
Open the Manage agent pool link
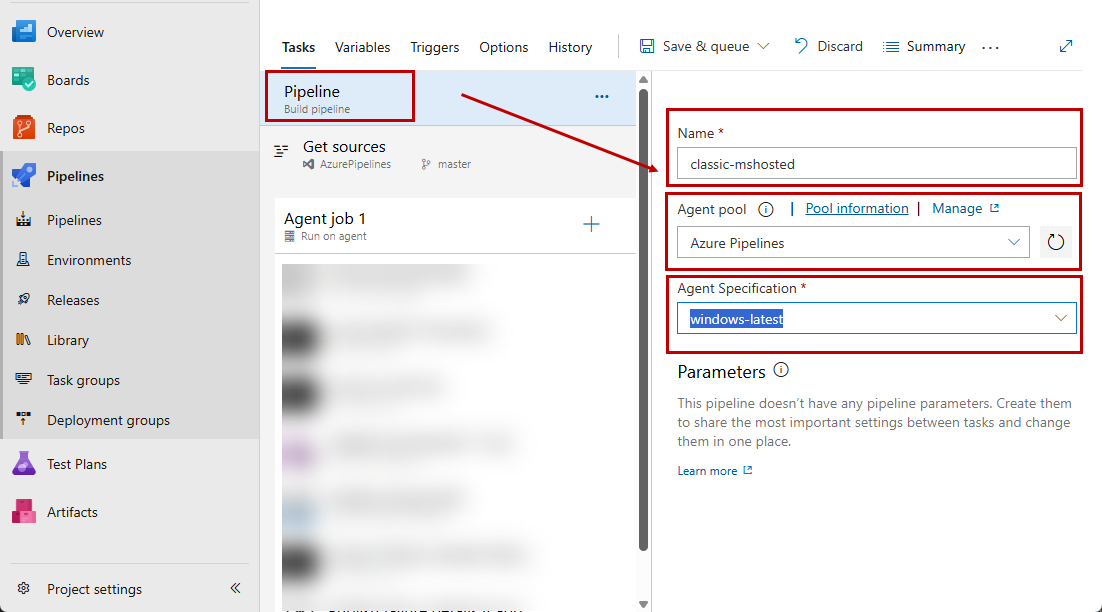pos(965,208)
